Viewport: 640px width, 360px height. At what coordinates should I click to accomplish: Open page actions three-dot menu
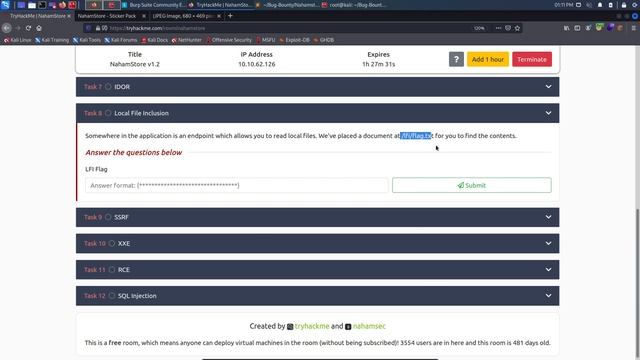click(x=498, y=28)
